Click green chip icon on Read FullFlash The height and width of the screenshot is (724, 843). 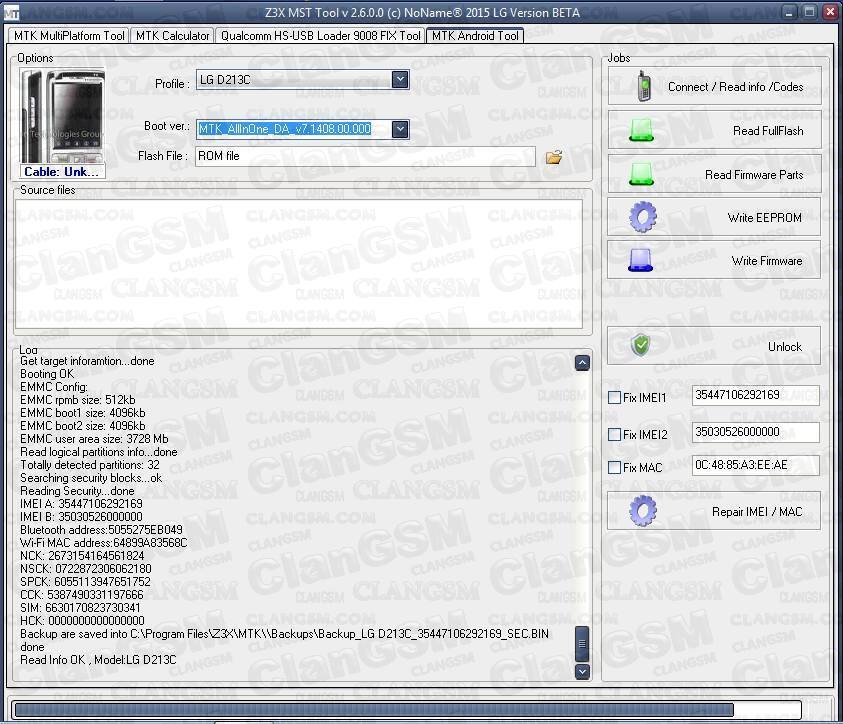(x=641, y=130)
